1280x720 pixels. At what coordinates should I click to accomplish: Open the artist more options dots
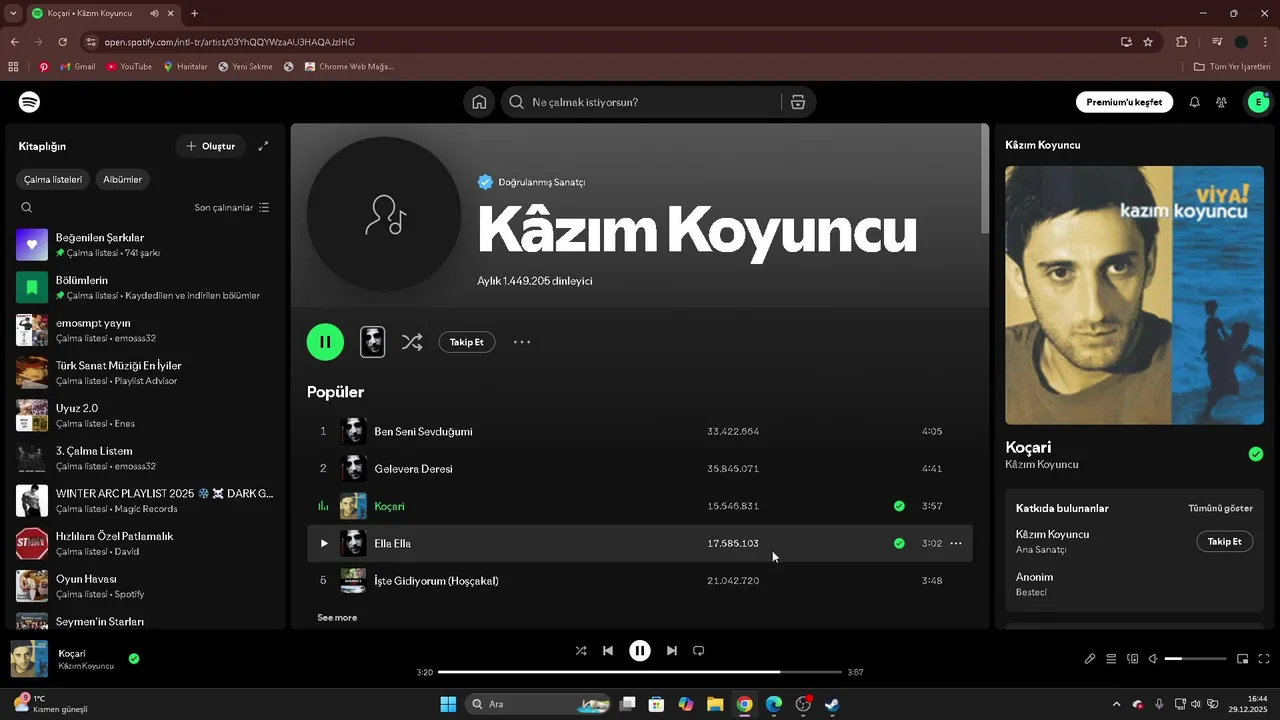[x=522, y=342]
